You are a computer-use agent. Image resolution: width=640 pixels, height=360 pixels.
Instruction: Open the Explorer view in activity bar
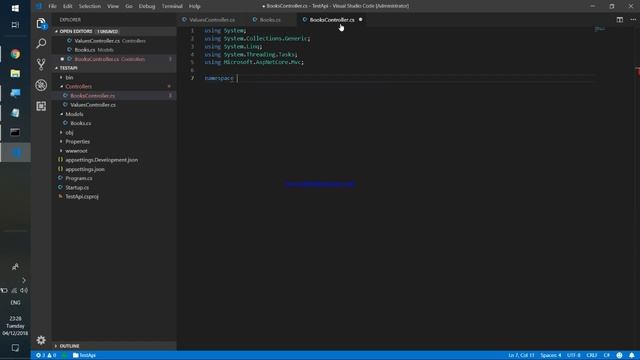[41, 24]
